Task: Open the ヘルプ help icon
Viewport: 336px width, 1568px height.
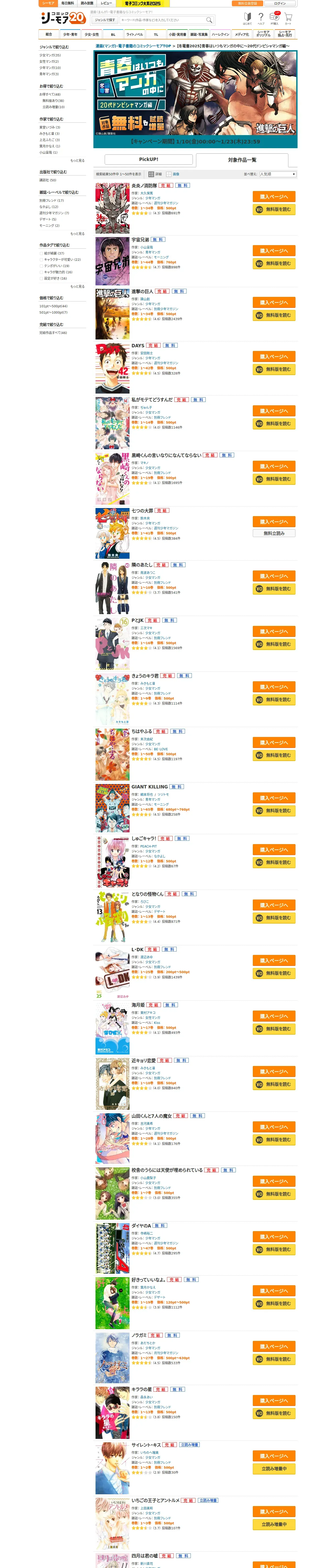Action: [261, 18]
